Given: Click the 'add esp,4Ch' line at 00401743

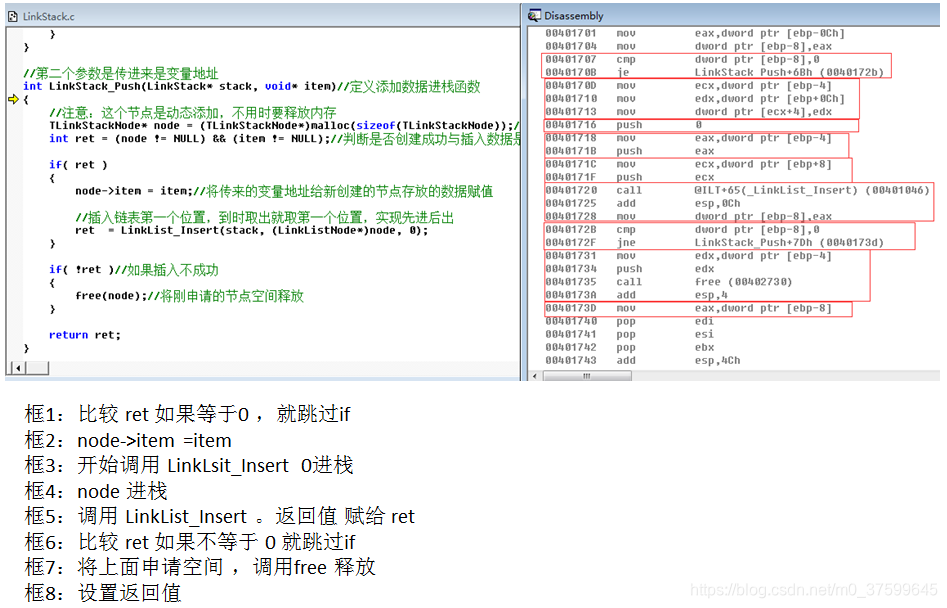Looking at the screenshot, I should coord(643,360).
